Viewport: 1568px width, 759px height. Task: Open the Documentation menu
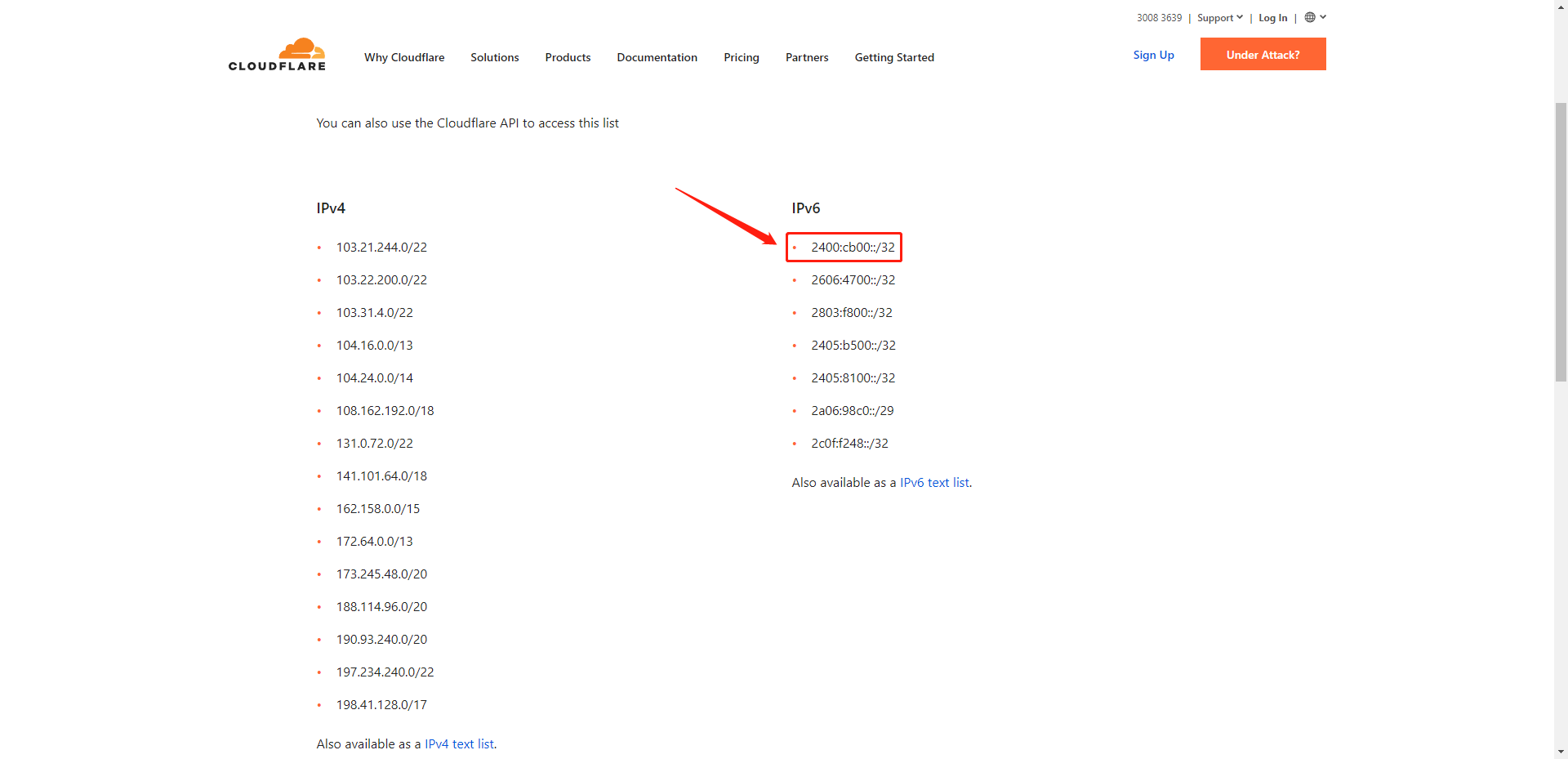[657, 57]
